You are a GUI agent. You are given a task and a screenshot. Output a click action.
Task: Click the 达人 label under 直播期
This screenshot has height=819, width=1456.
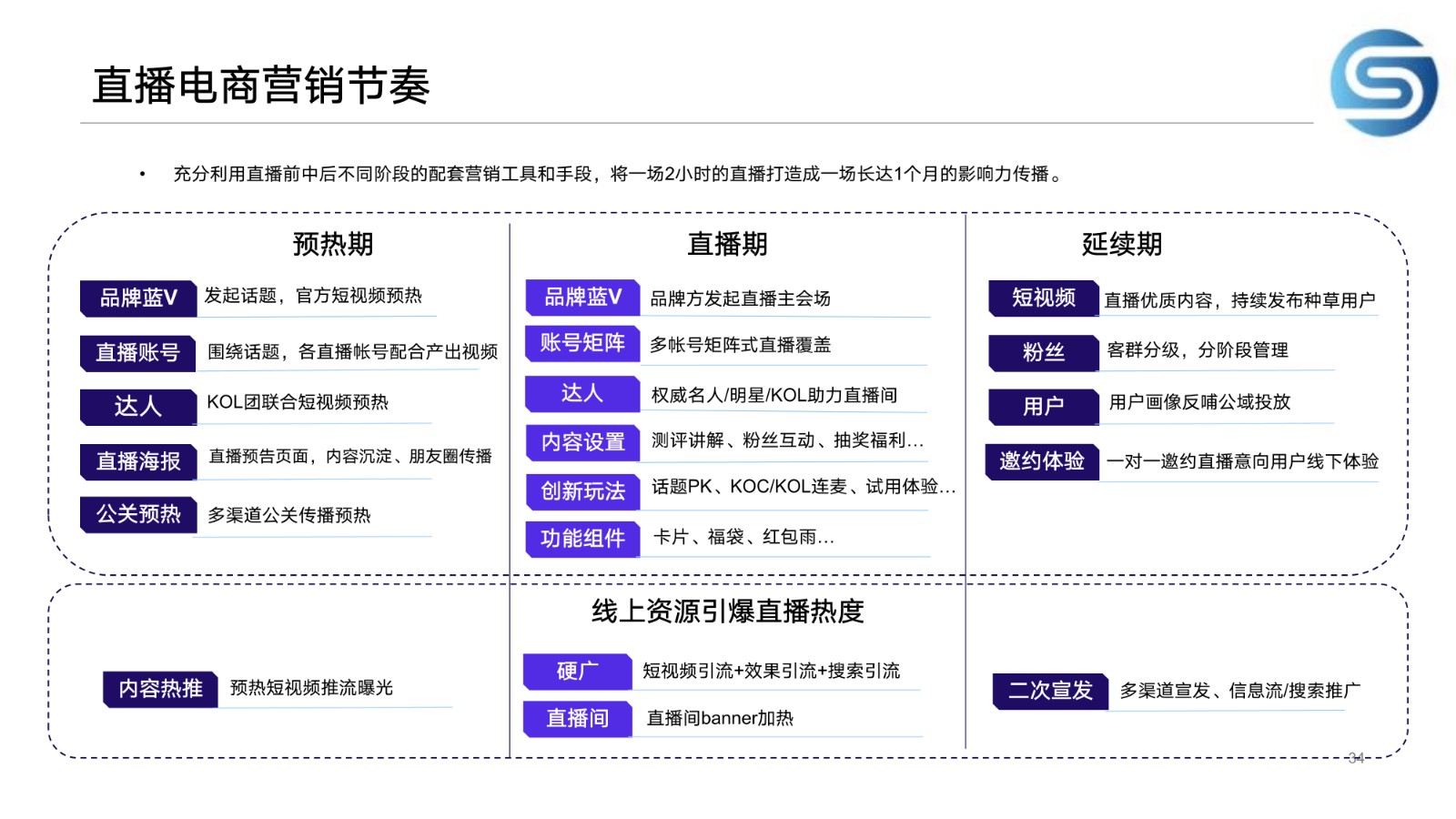click(582, 393)
